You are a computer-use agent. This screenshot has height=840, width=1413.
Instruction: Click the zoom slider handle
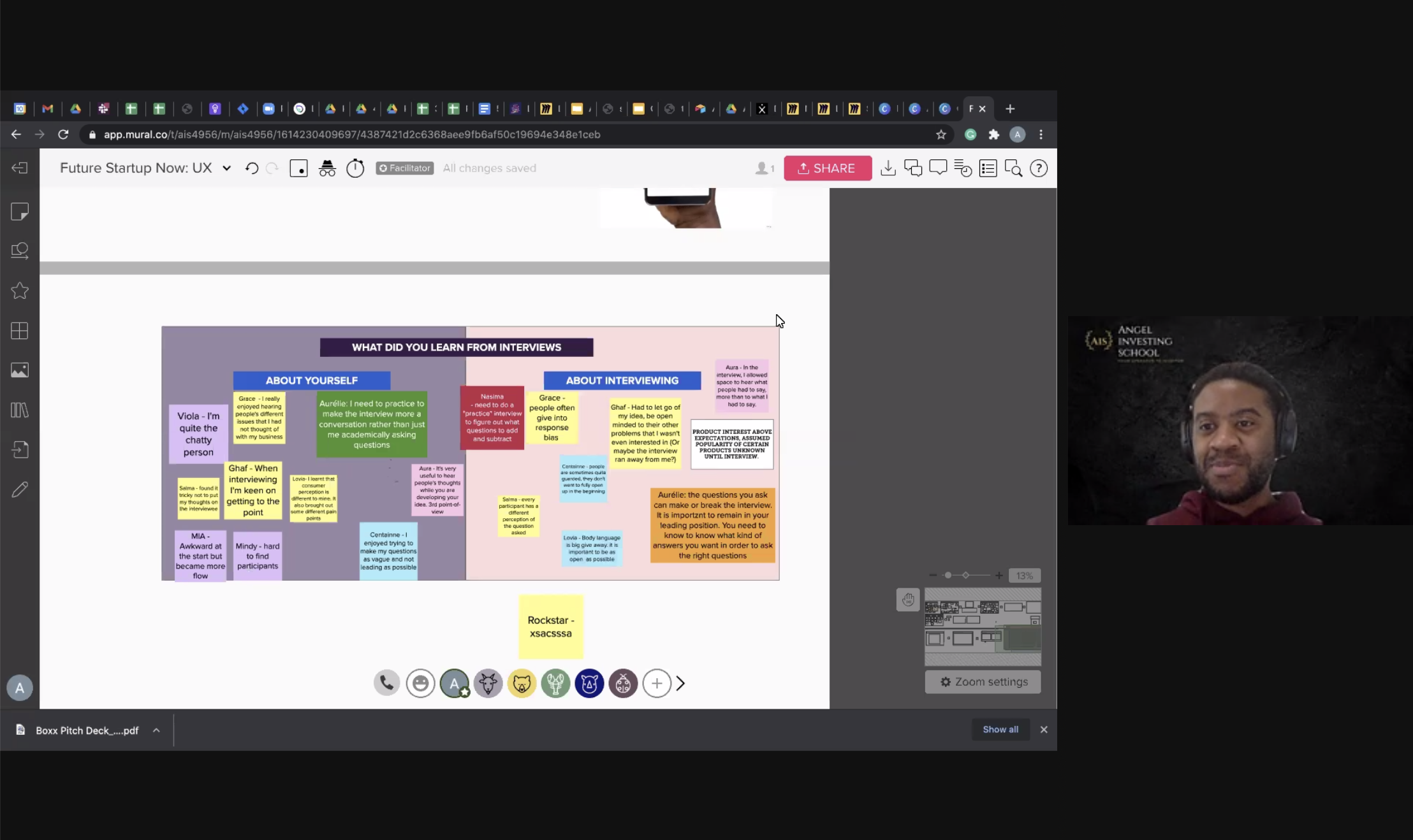tap(948, 576)
